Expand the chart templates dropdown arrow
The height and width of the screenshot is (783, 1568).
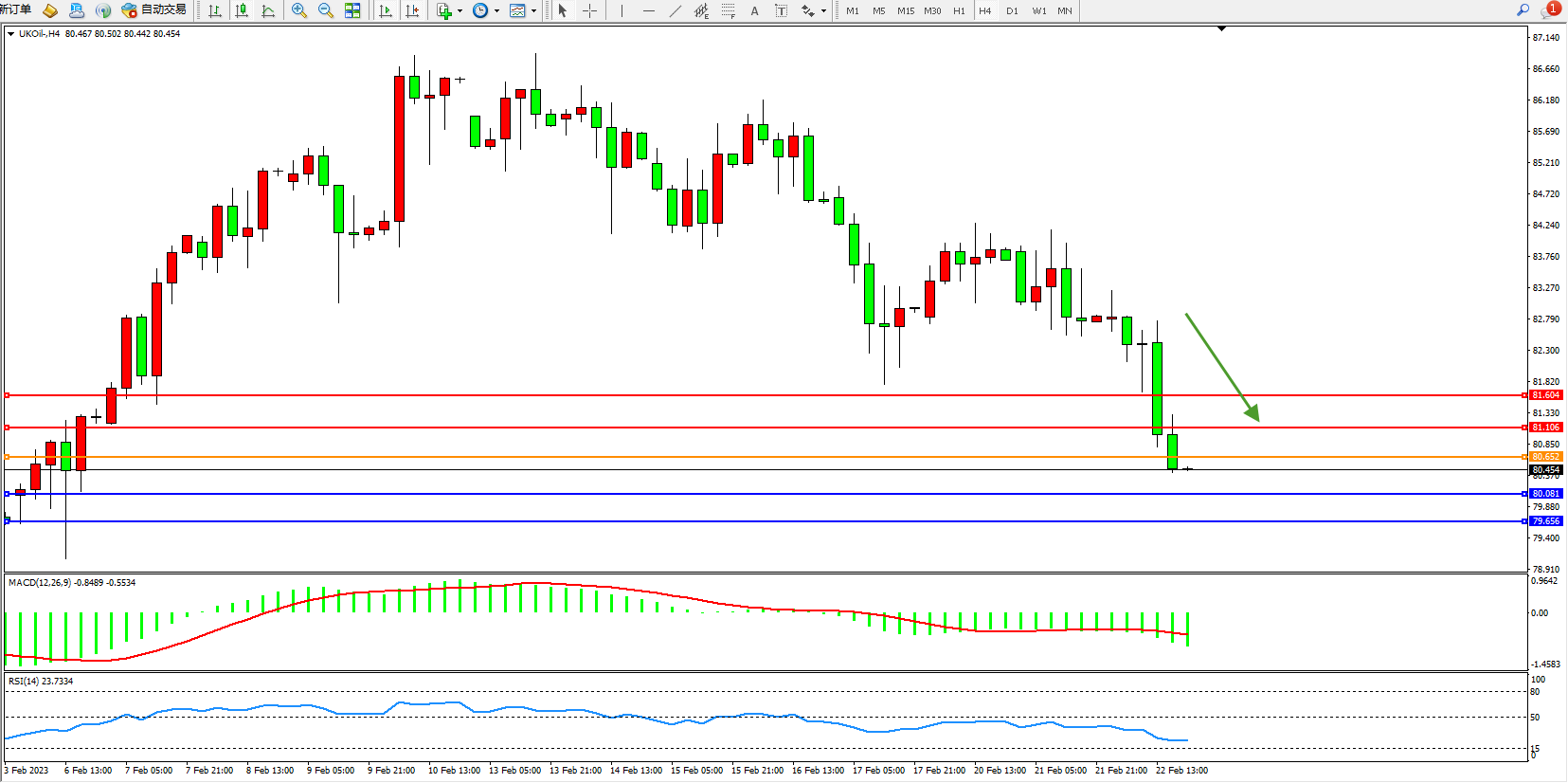click(533, 11)
